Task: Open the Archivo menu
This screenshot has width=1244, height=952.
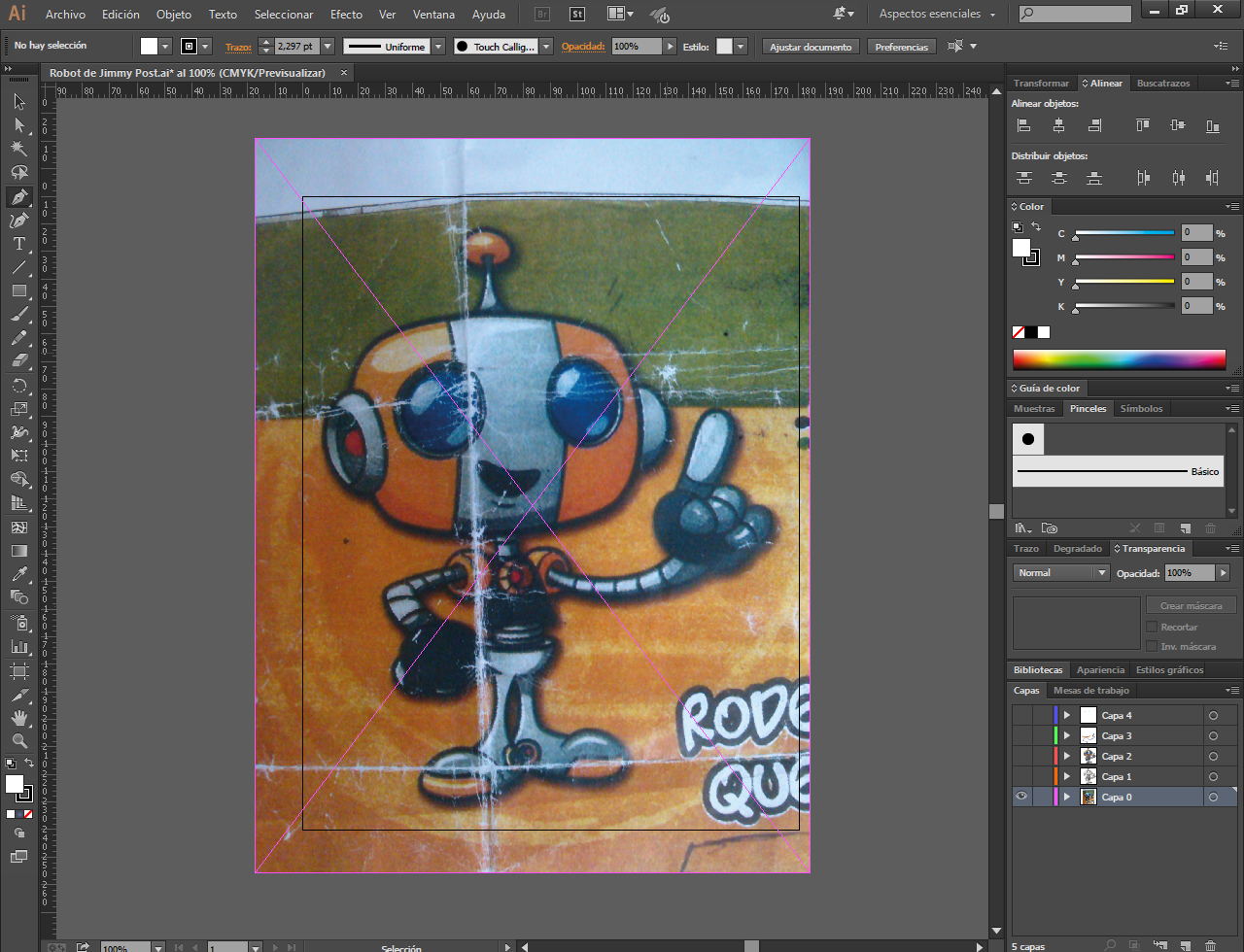Action: point(65,15)
